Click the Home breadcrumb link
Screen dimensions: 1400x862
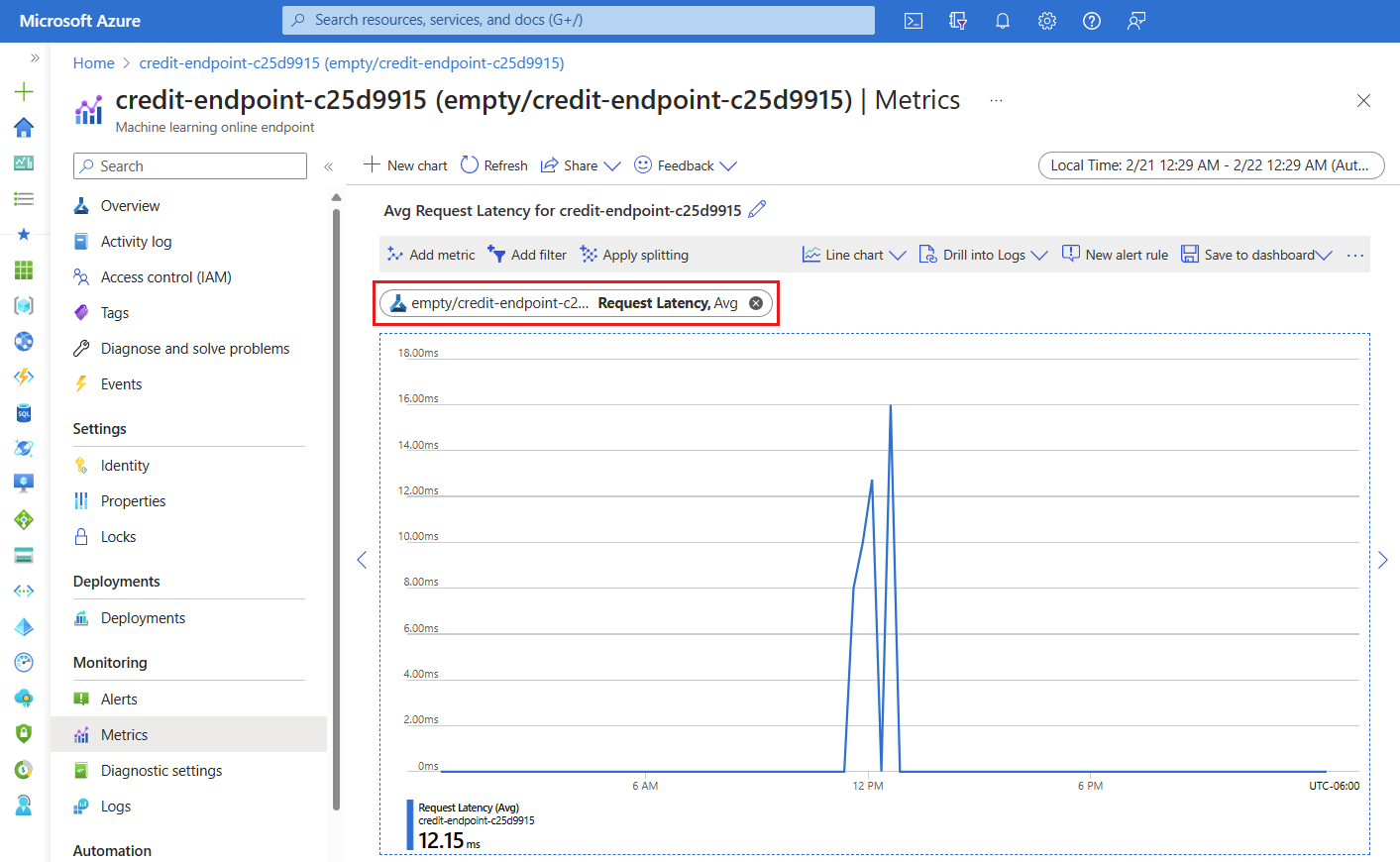94,63
